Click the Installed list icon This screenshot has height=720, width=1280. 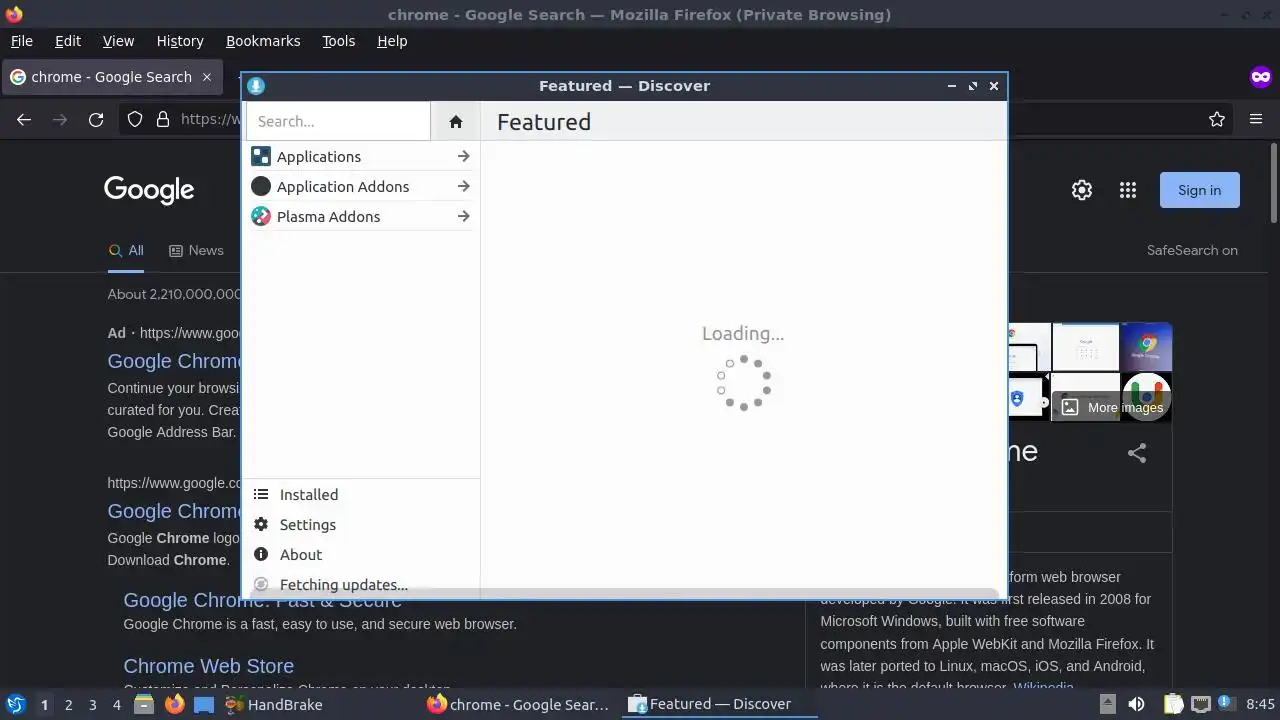261,494
